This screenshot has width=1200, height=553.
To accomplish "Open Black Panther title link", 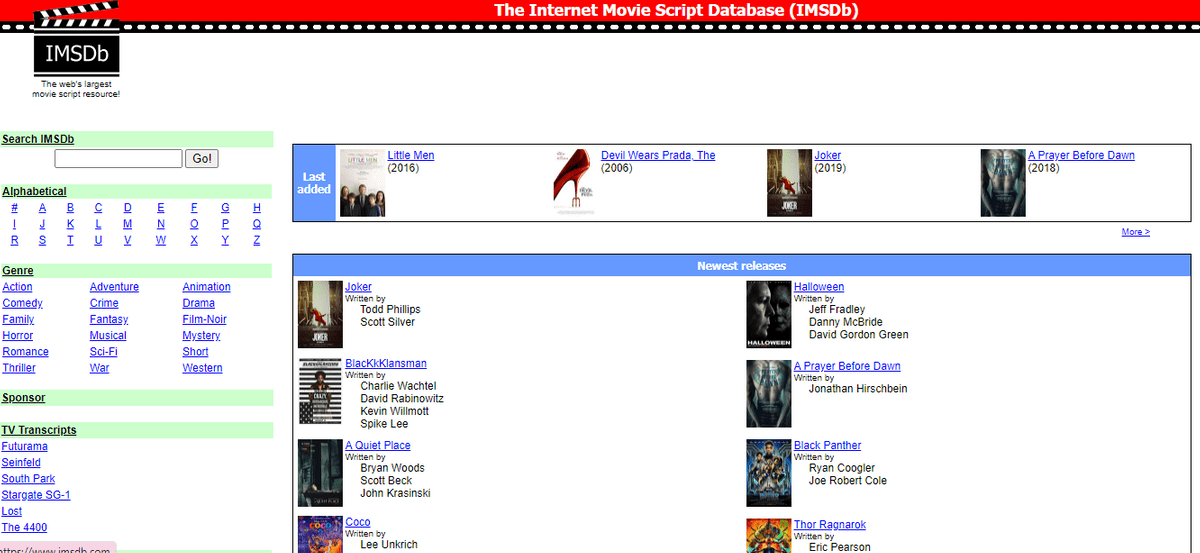I will point(827,445).
